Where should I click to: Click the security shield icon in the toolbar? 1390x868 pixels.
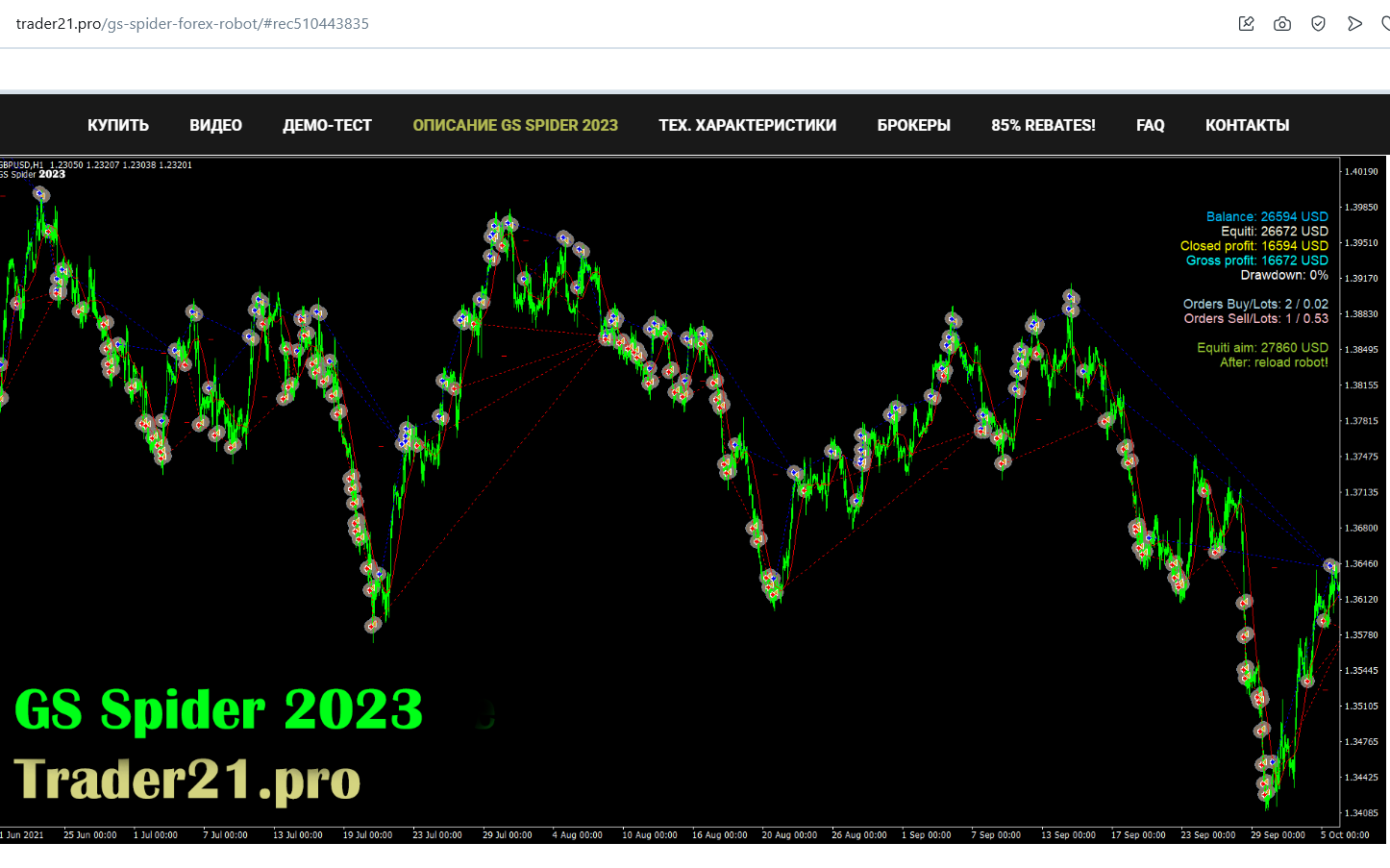(1318, 24)
